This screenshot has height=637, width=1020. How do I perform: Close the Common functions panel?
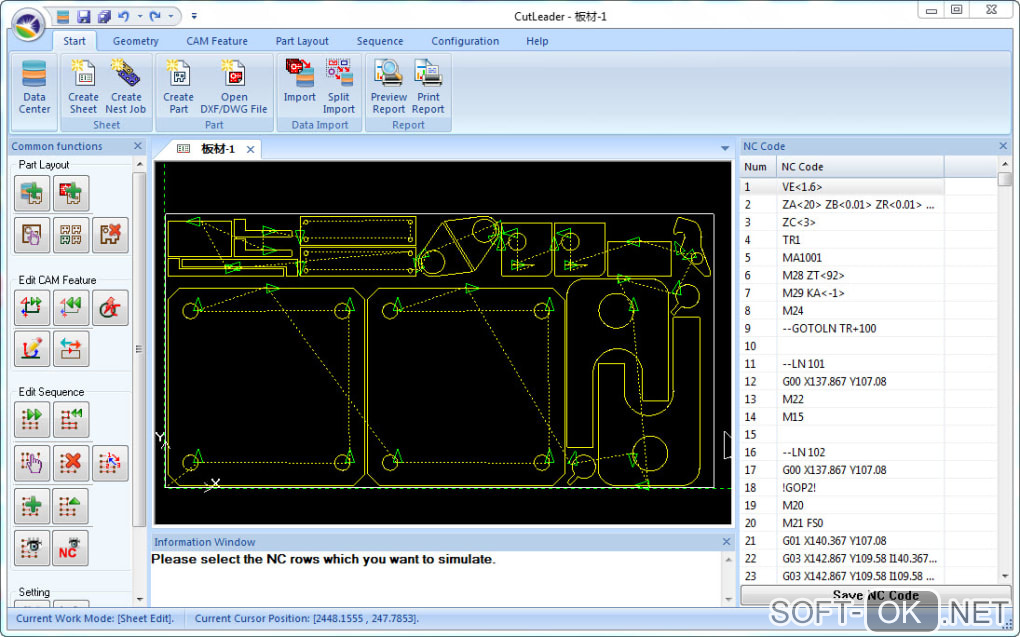click(138, 146)
